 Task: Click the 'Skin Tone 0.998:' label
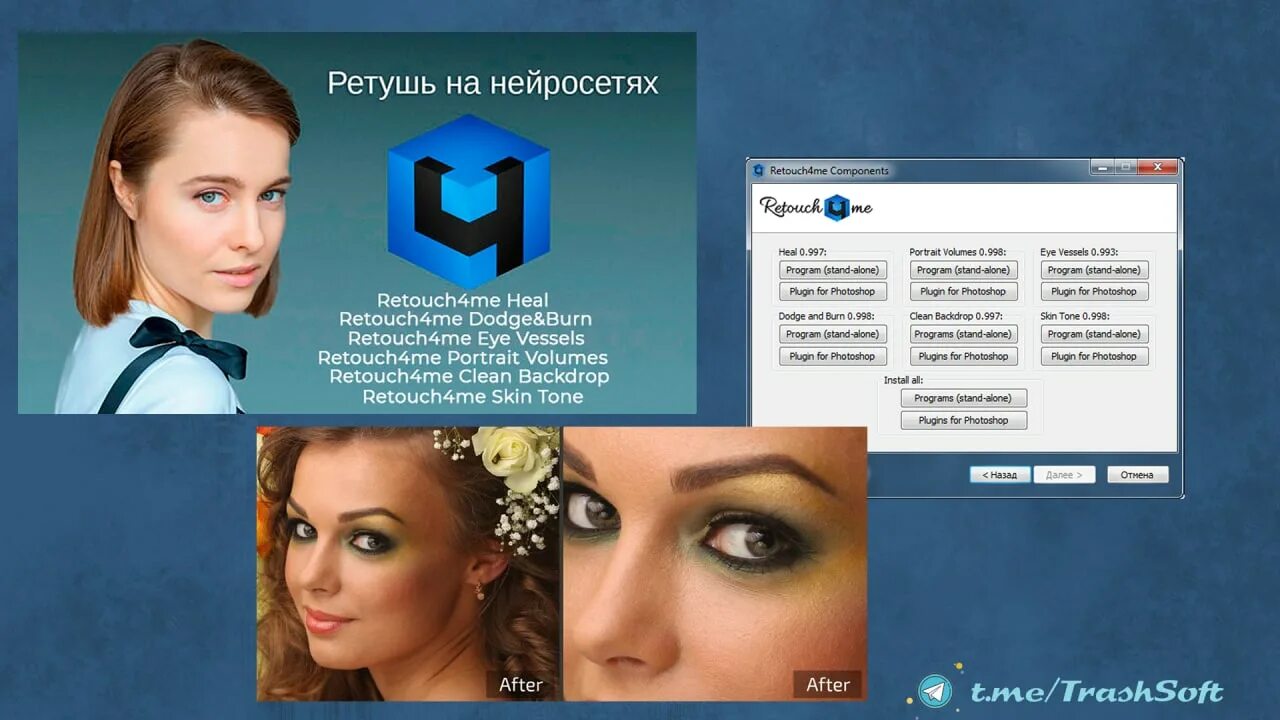pos(1075,316)
